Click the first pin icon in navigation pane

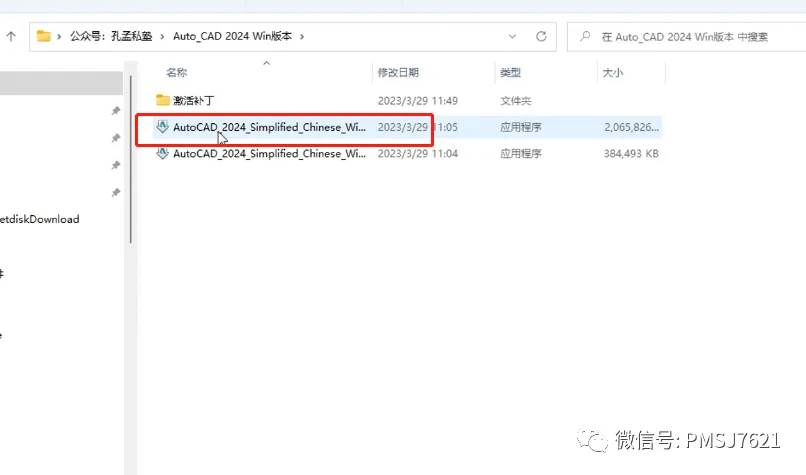click(116, 111)
